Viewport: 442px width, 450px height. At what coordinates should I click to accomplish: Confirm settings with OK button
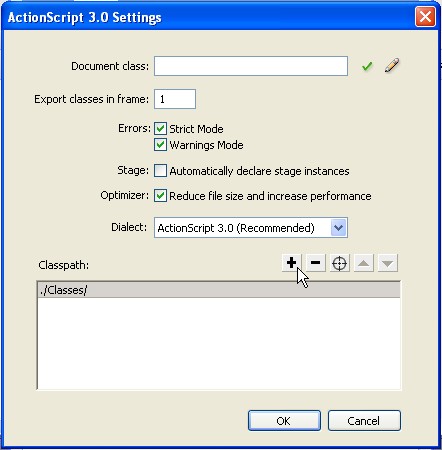pos(284,421)
